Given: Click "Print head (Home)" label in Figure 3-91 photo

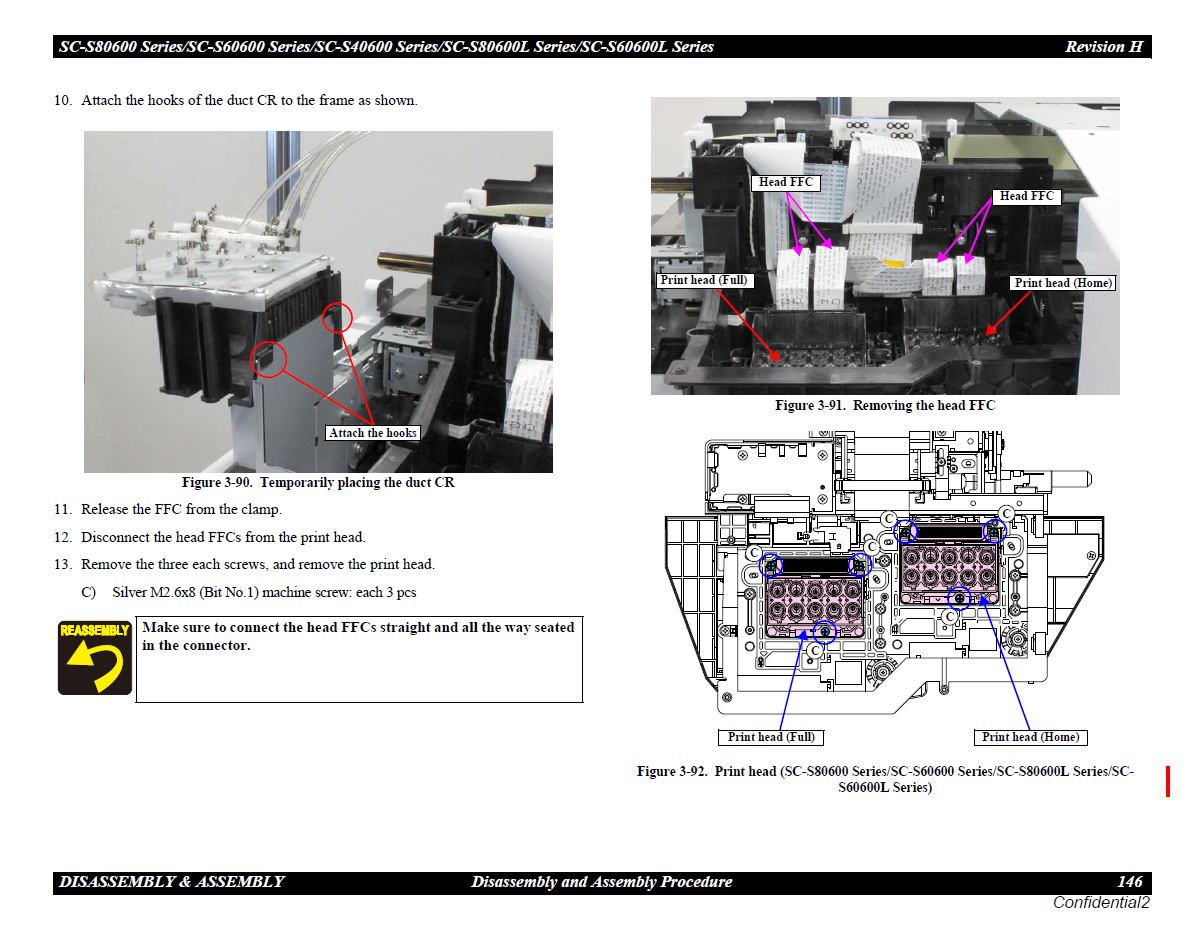Looking at the screenshot, I should coord(1063,283).
